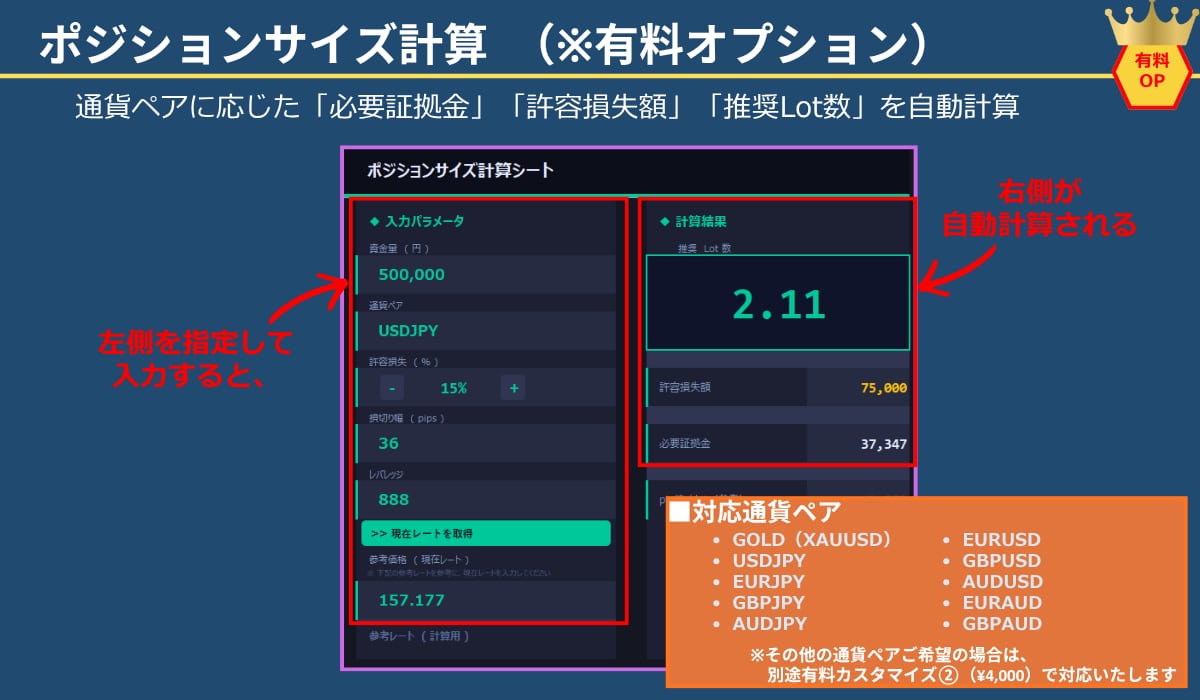Edit the 参考価格 field showing 157.177
This screenshot has width=1200, height=700.
(486, 600)
